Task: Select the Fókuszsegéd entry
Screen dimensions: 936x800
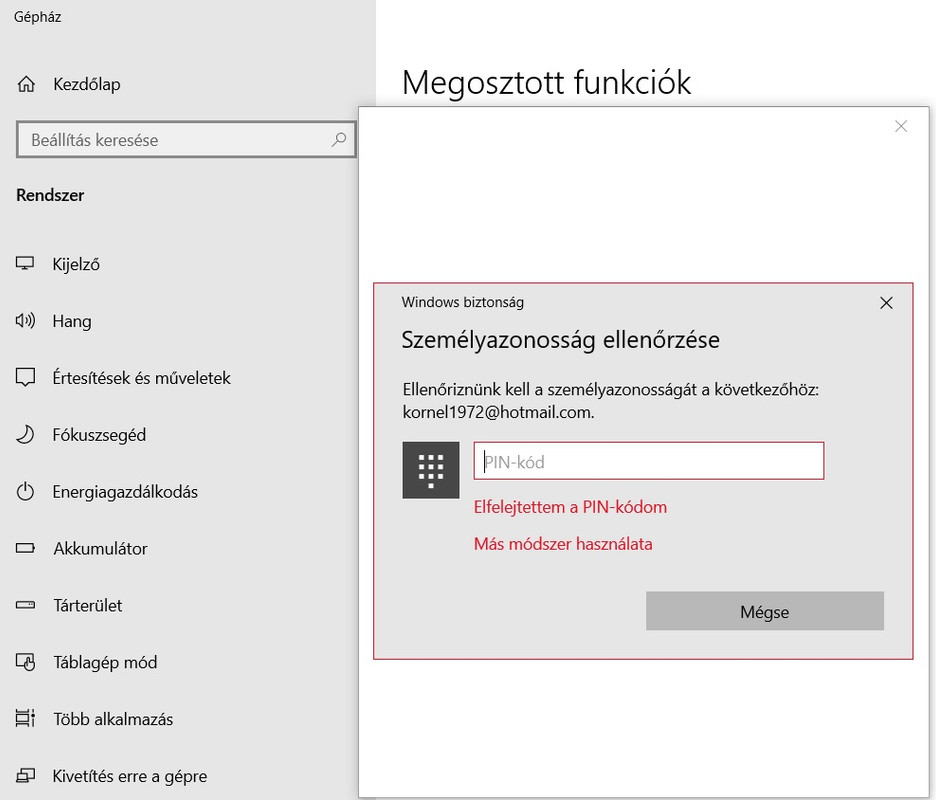Action: (x=99, y=435)
